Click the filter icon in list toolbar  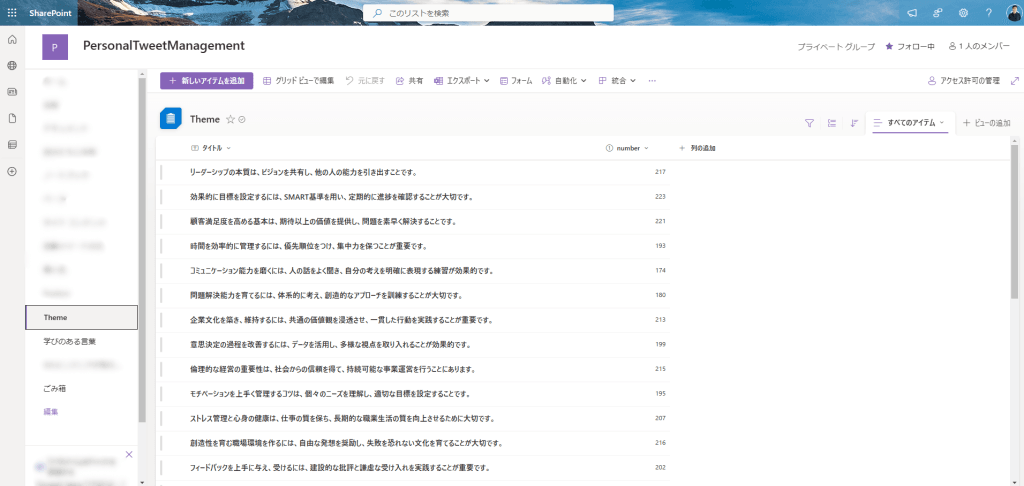pyautogui.click(x=809, y=123)
